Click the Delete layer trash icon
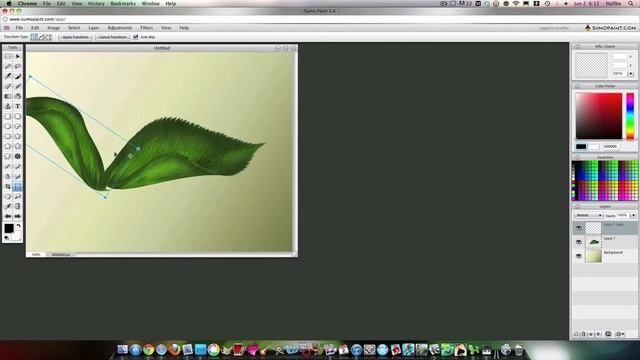Viewport: 640px width, 360px height. pos(583,334)
